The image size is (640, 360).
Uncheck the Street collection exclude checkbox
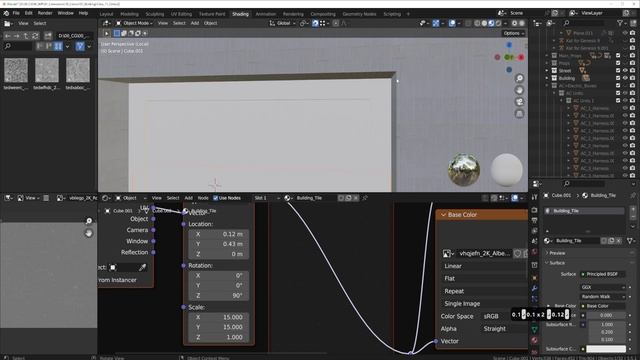[x=618, y=71]
